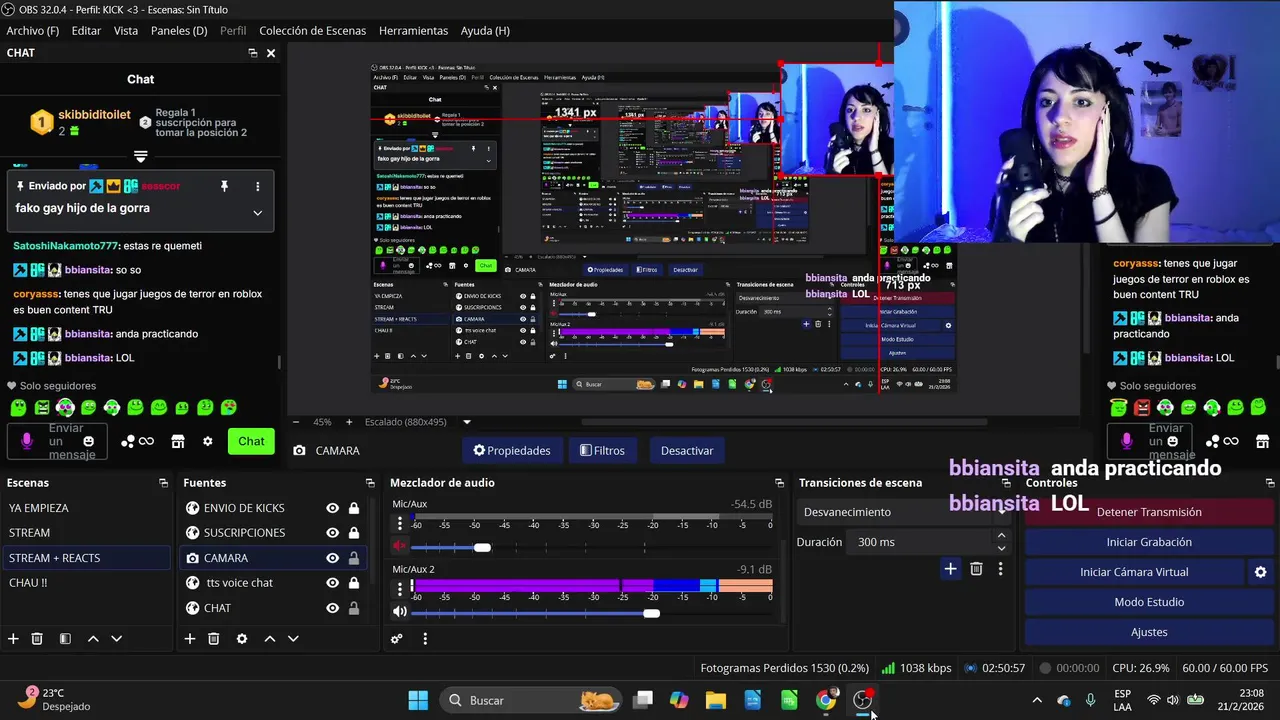
Task: Open Ajustes in Controles panel
Action: tap(1149, 632)
